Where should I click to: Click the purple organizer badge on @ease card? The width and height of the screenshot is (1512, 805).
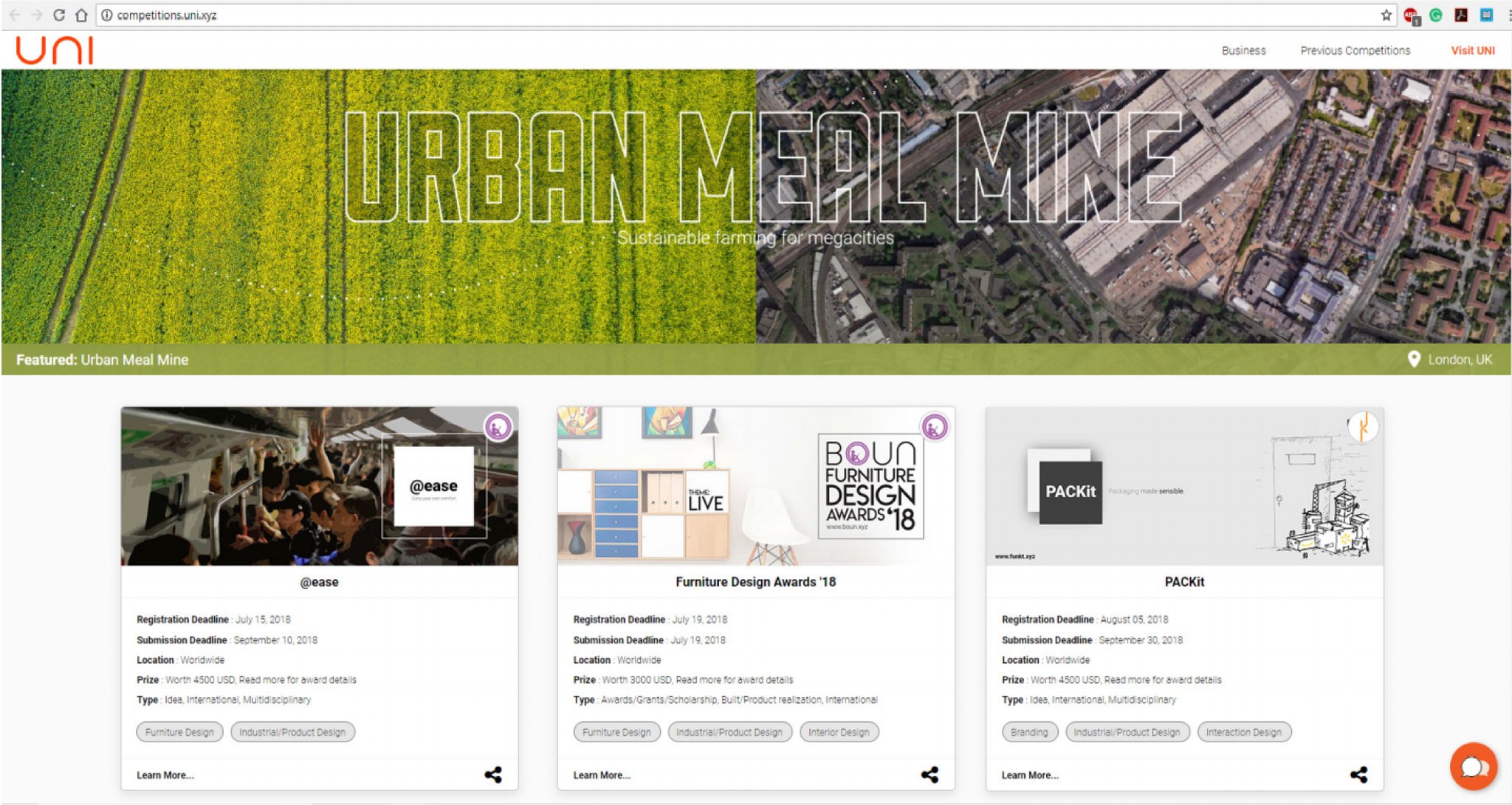click(498, 427)
